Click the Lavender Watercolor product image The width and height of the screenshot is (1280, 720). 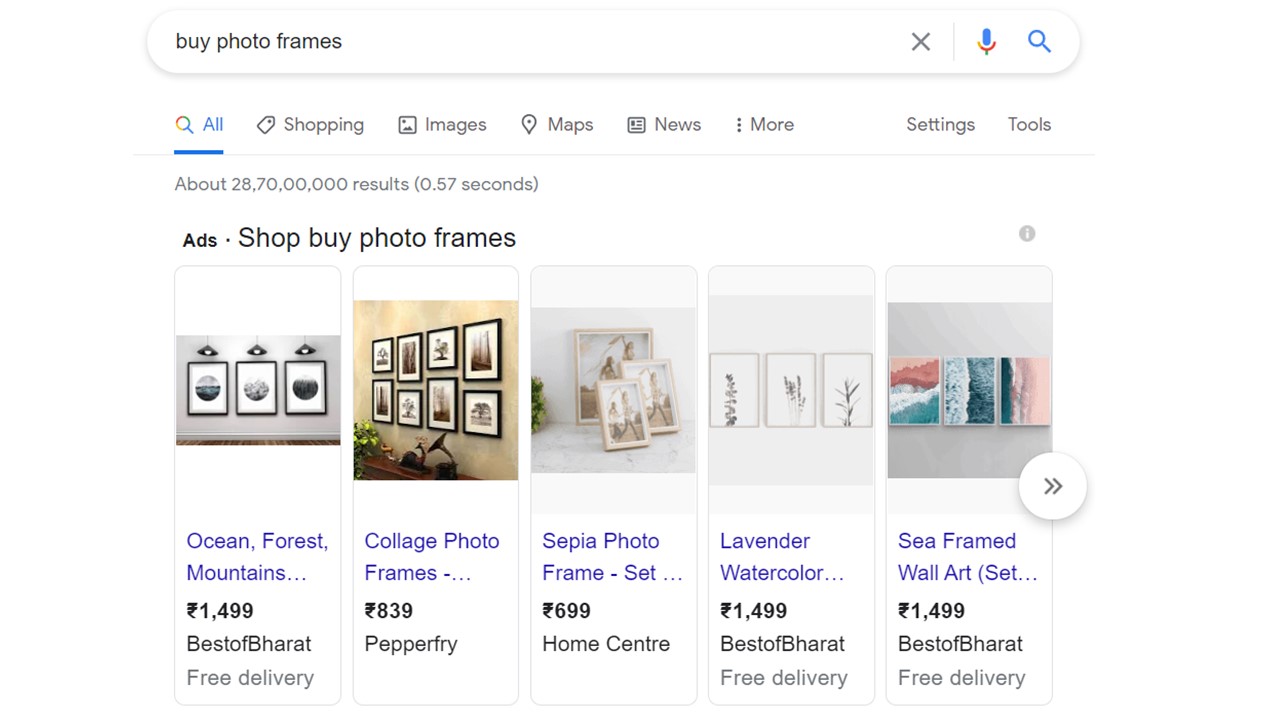click(x=791, y=390)
